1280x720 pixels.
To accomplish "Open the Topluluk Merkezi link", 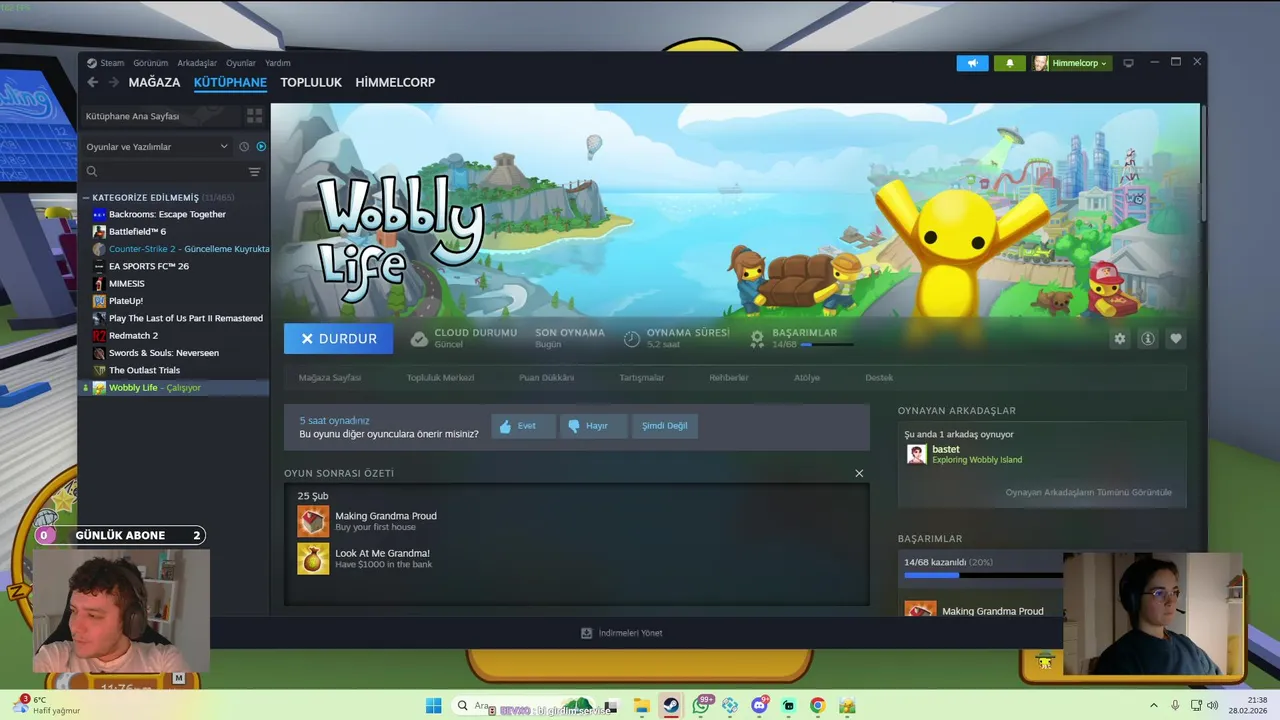I will (x=440, y=378).
